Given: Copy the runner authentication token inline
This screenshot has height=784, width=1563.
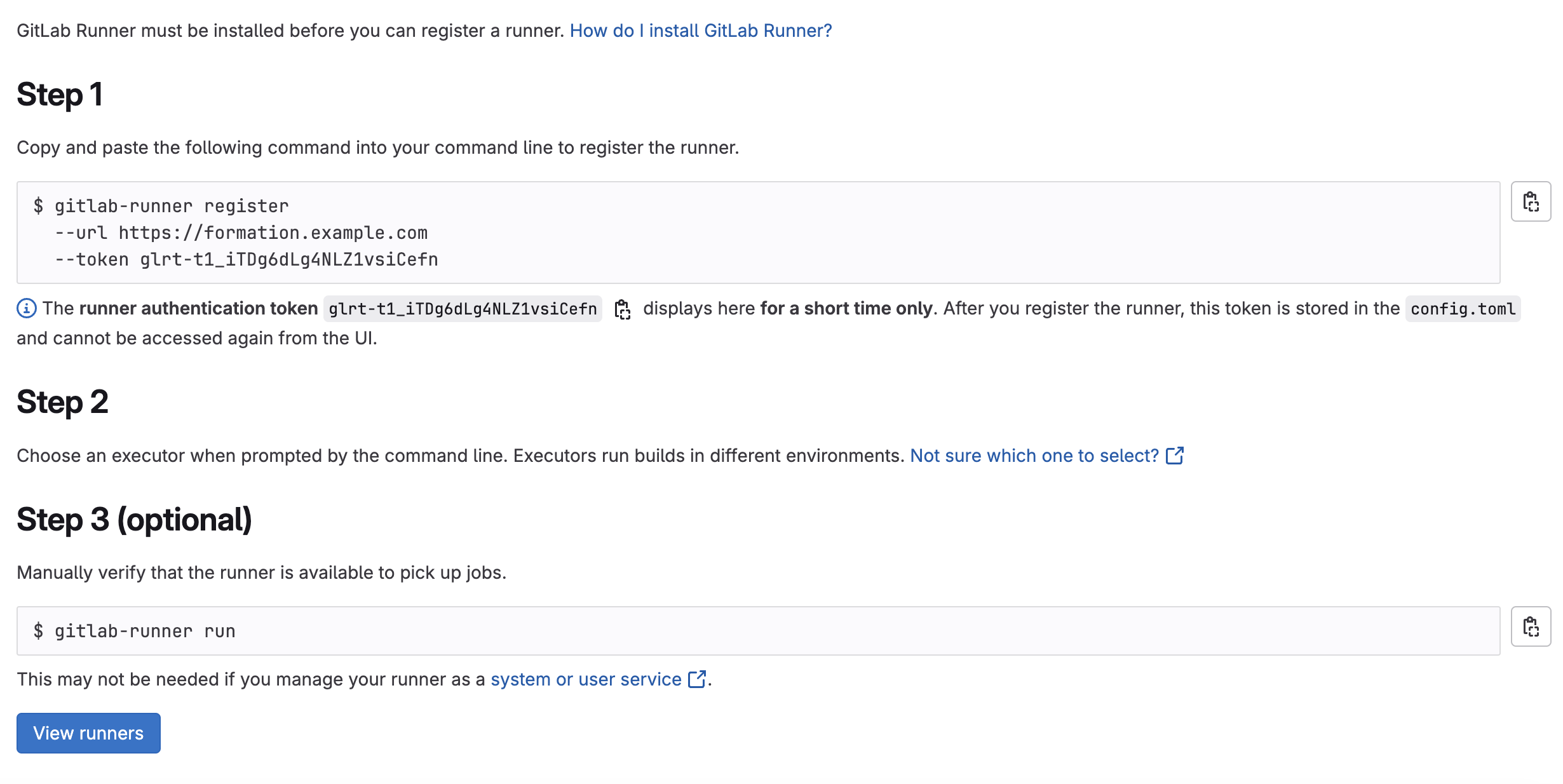Looking at the screenshot, I should [622, 309].
